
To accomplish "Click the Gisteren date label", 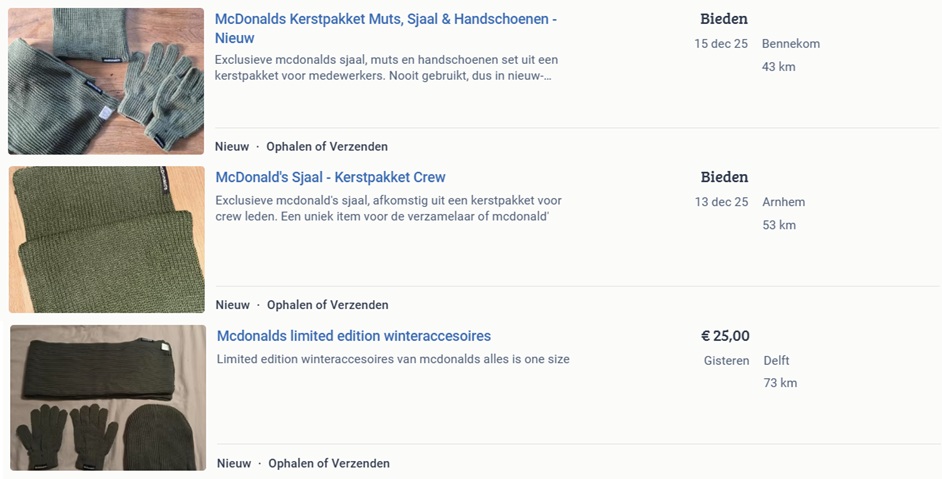I will (x=726, y=361).
